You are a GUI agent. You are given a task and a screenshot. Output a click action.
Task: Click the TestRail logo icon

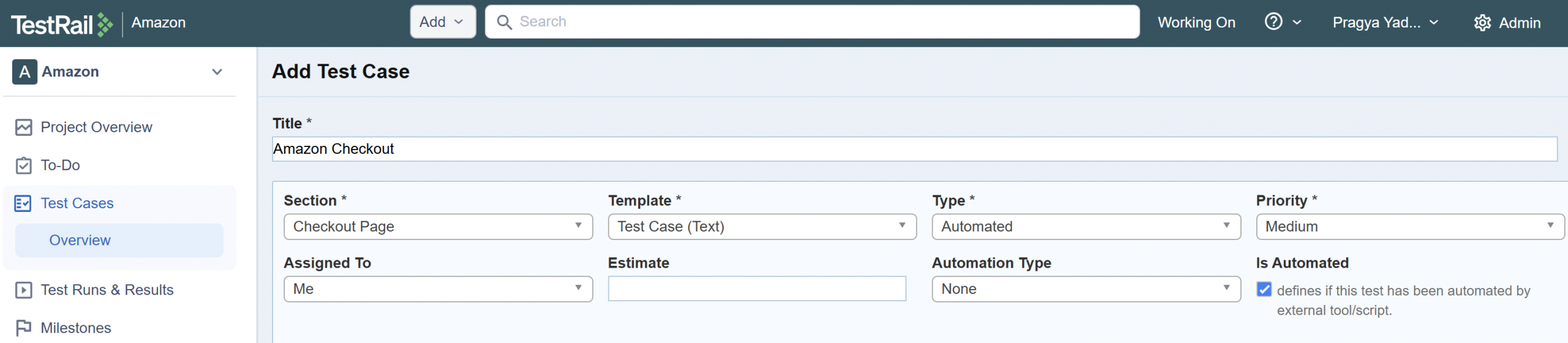click(105, 24)
